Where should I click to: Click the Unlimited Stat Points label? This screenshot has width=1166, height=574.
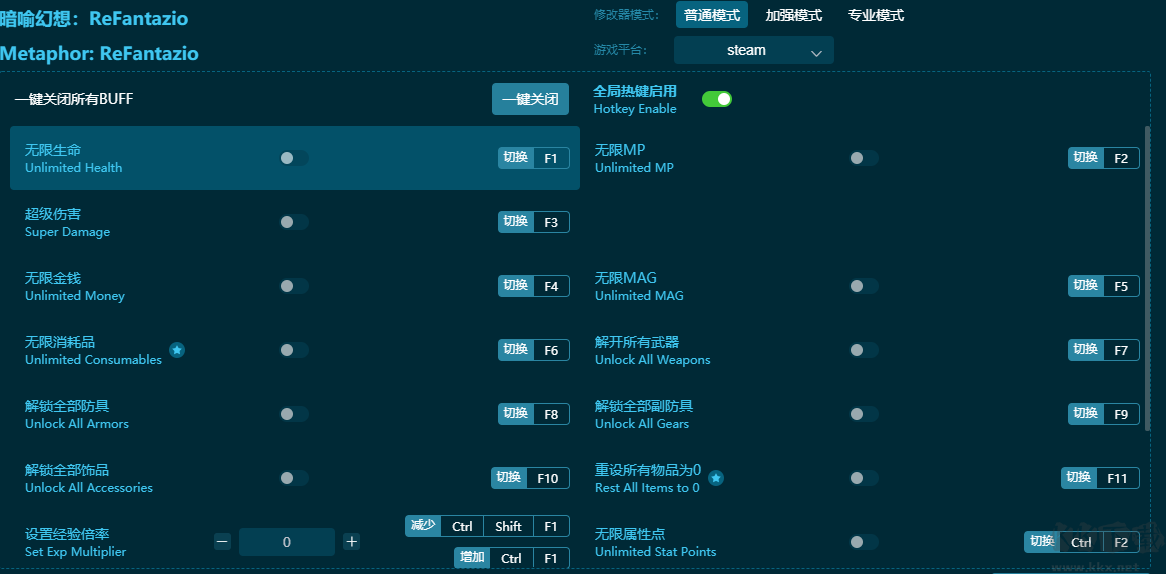[656, 552]
